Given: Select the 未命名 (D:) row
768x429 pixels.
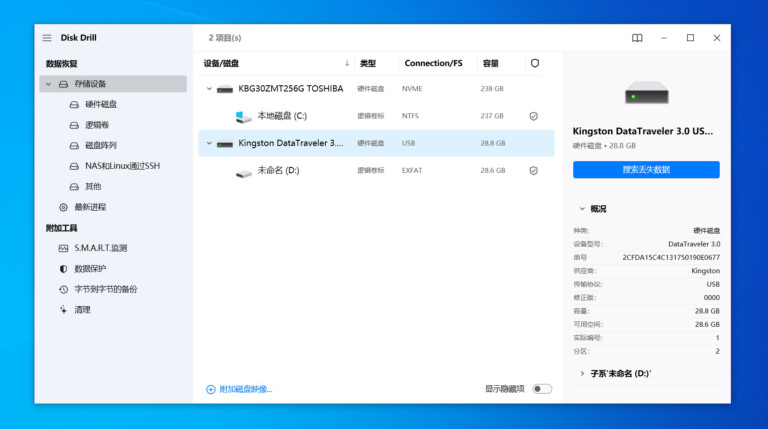Looking at the screenshot, I should coord(376,170).
